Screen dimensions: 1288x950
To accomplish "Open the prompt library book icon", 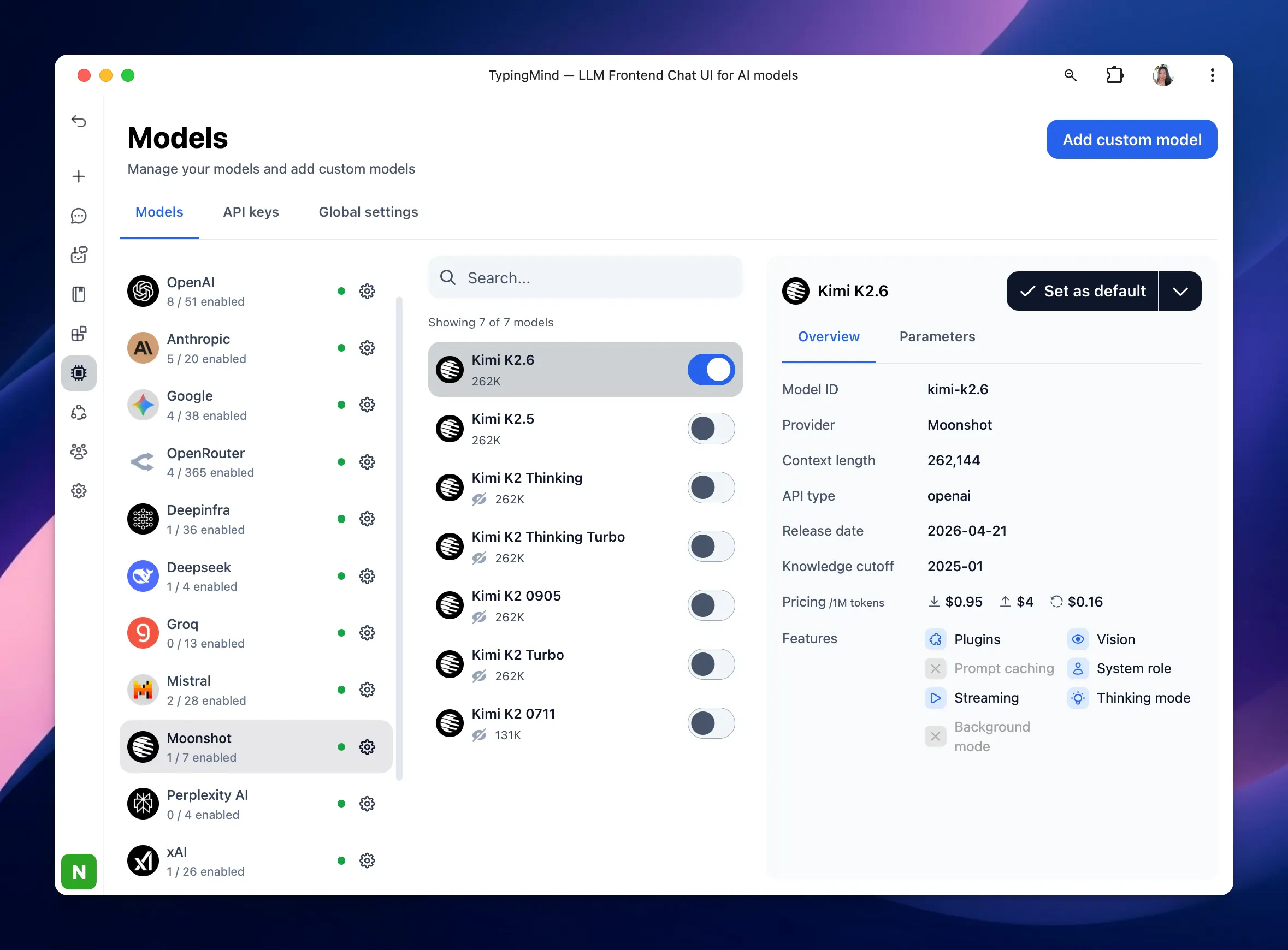I will coord(79,294).
